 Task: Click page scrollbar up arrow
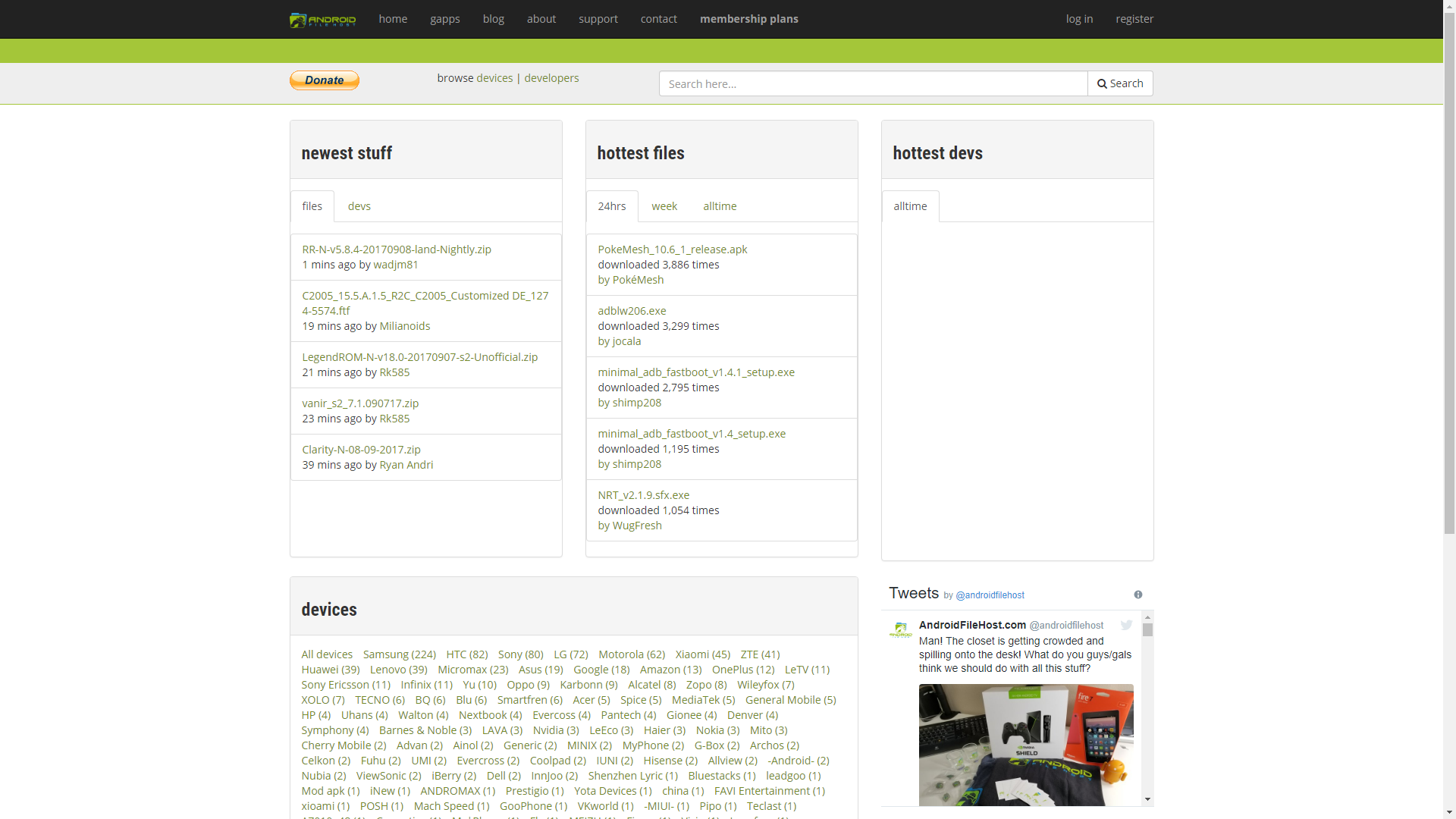pos(1449,6)
